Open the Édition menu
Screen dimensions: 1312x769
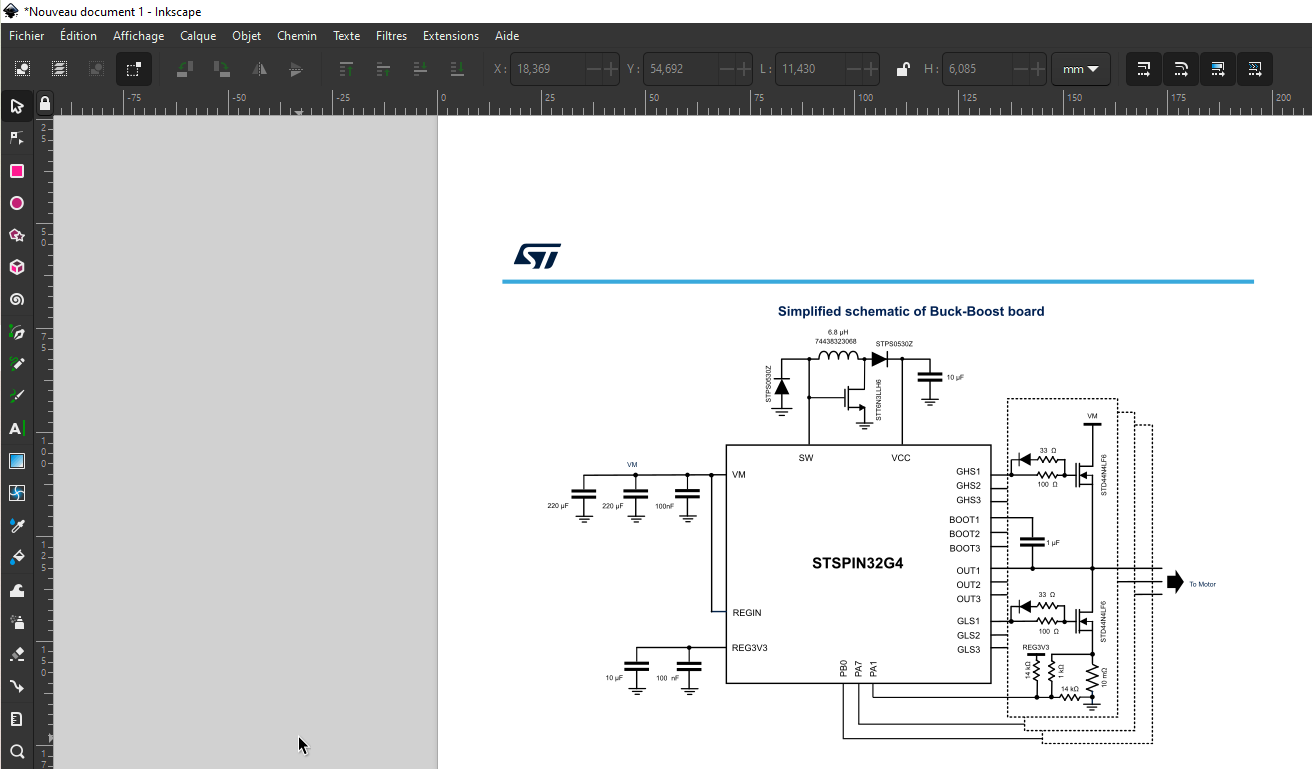point(78,36)
